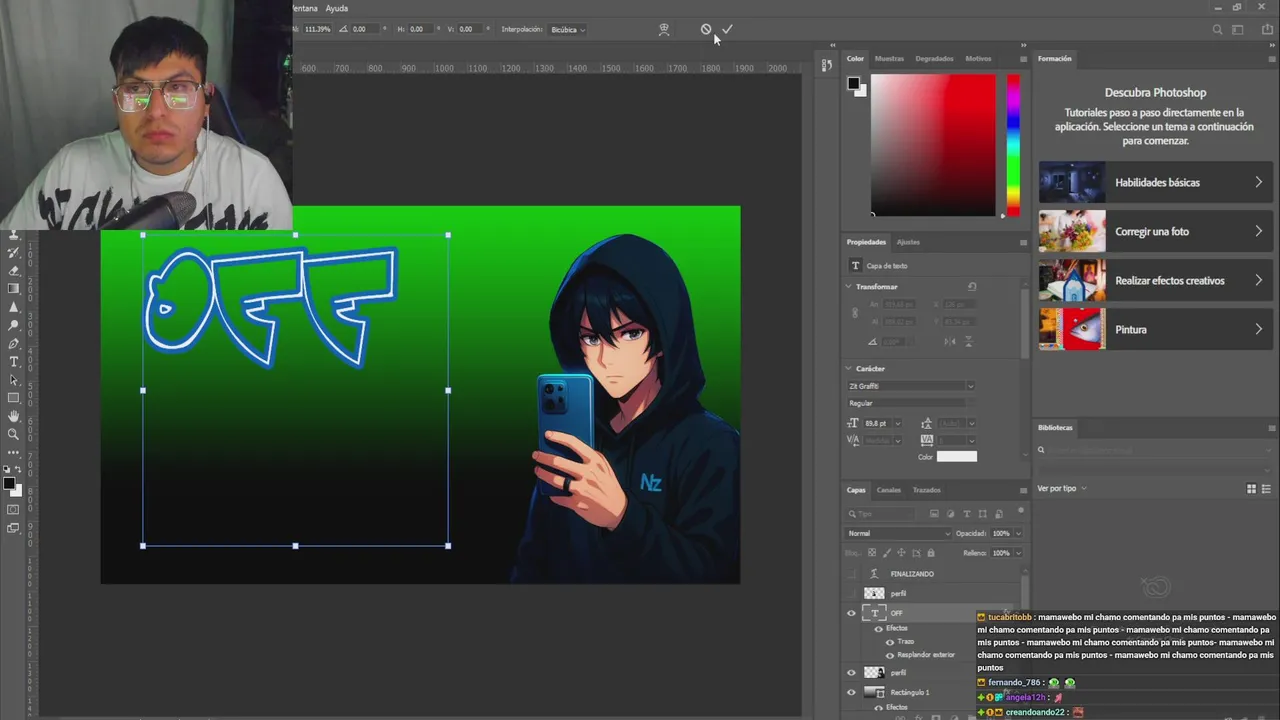Open Habilidades básicas tutorials

1155,182
